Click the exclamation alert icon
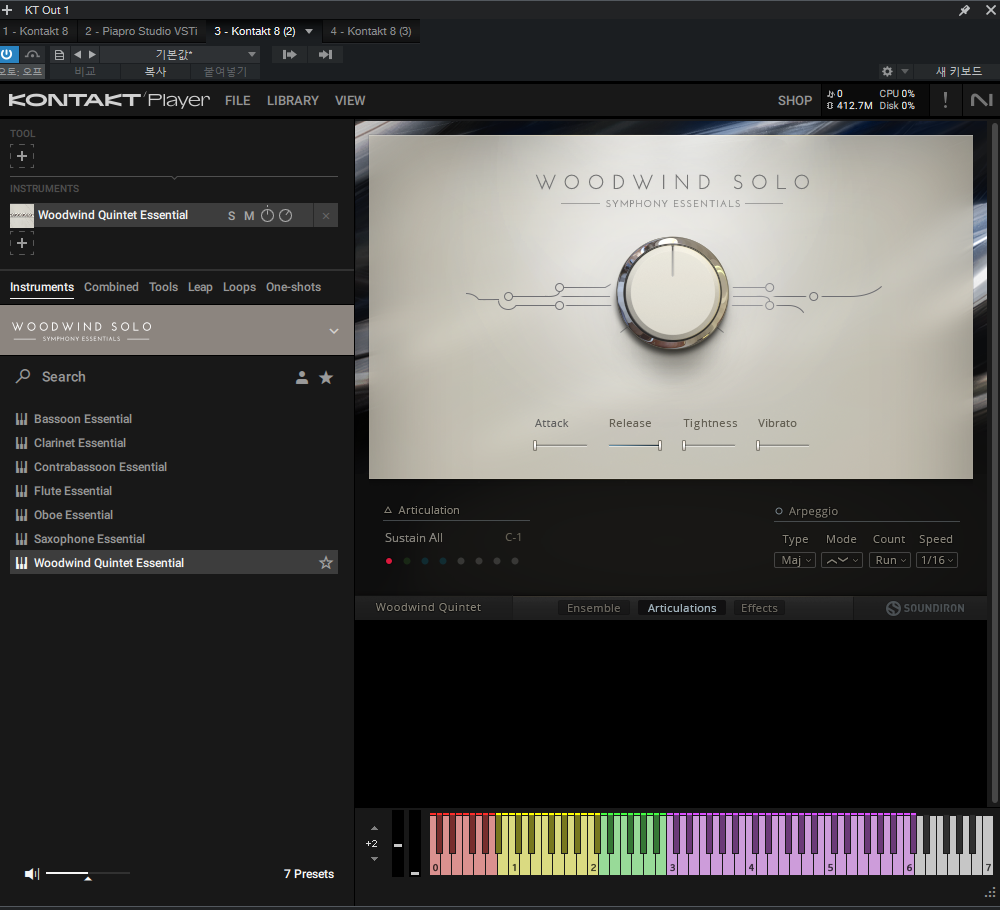Image resolution: width=1000 pixels, height=910 pixels. click(945, 99)
